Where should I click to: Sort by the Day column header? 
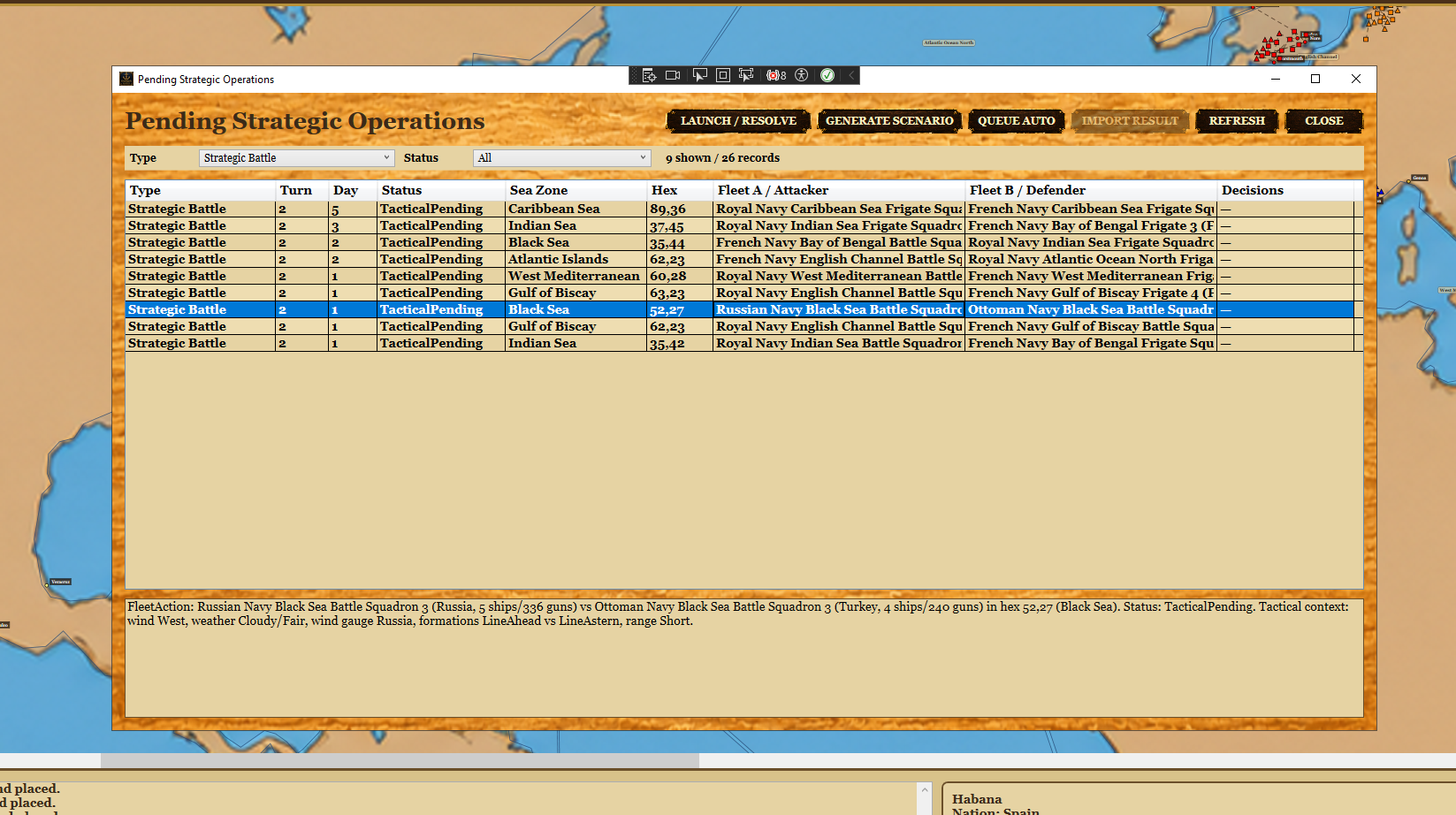click(352, 190)
